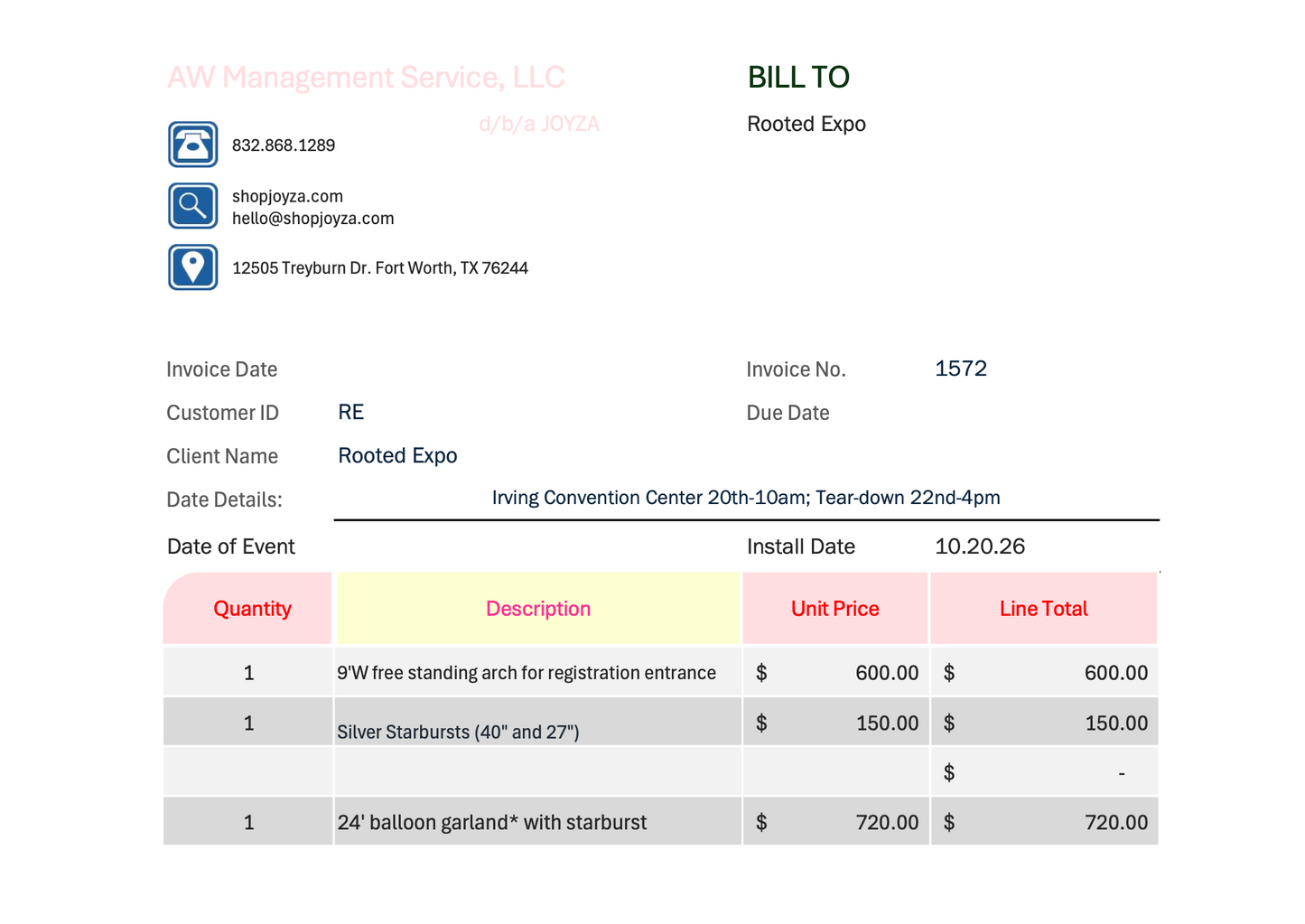Click the Customer ID label
Viewport: 1305px width, 924px height.
click(x=222, y=413)
